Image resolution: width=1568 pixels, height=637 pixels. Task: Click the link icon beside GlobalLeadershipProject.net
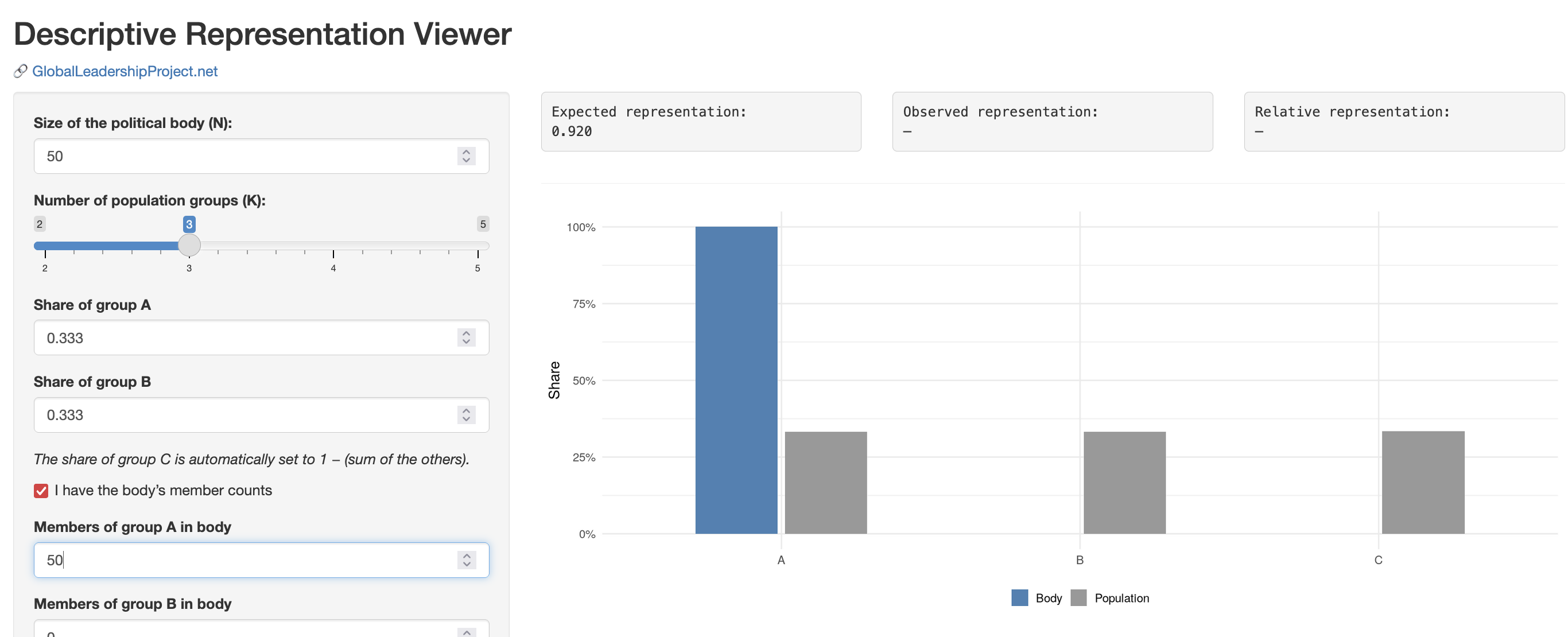tap(20, 71)
